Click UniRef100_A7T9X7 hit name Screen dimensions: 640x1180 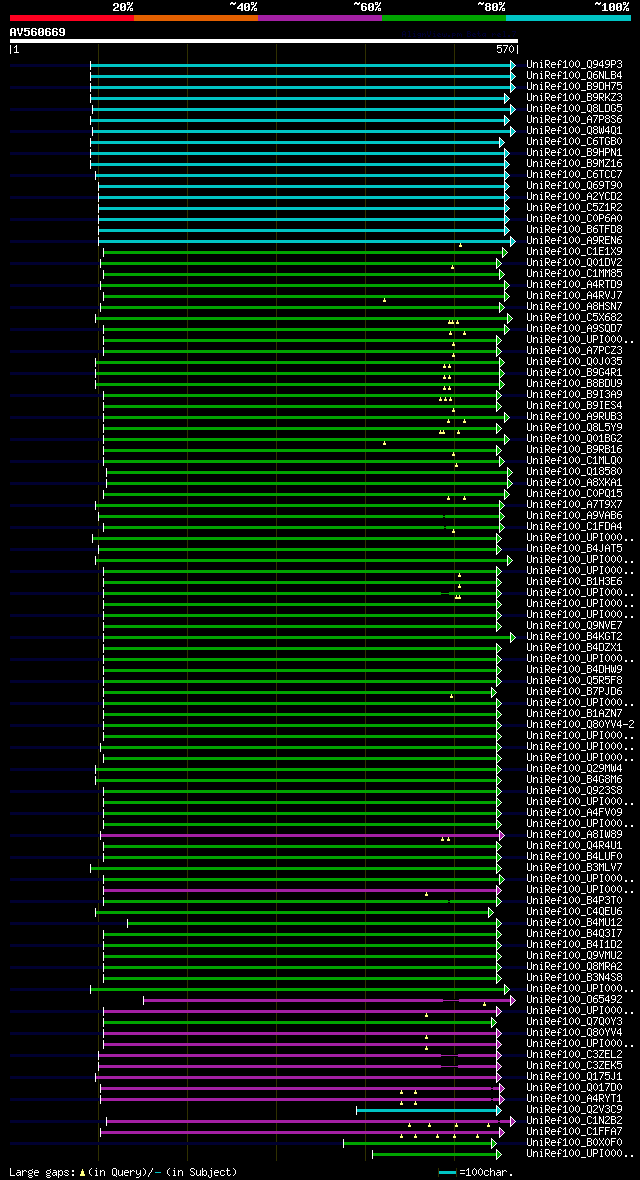tap(574, 504)
